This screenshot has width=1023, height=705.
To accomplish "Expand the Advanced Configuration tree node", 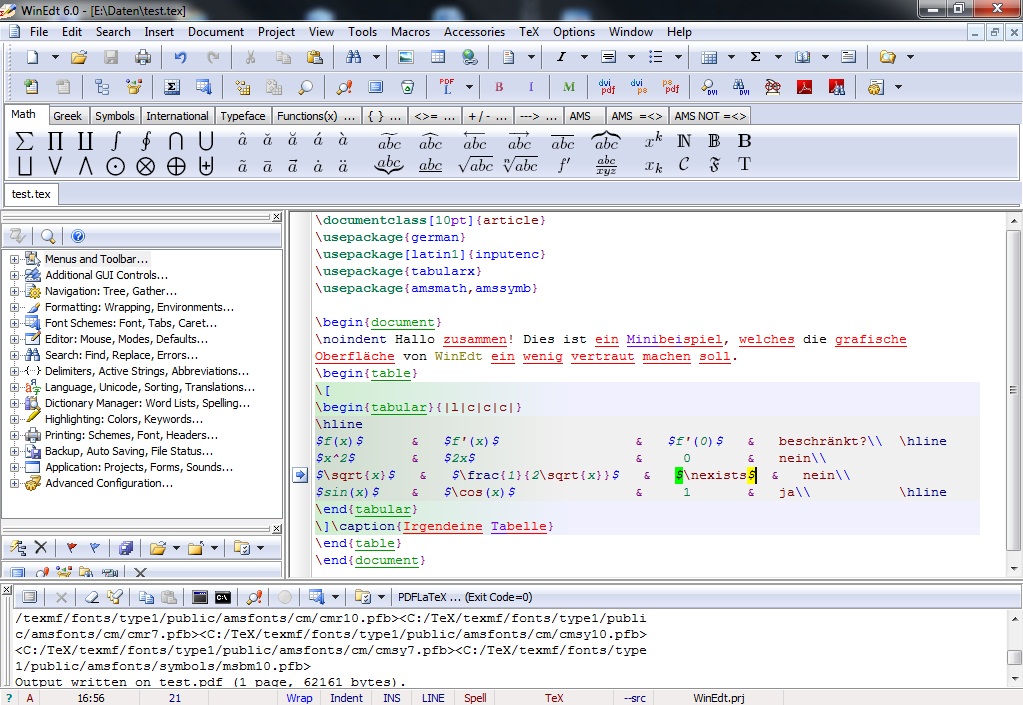I will [x=15, y=483].
